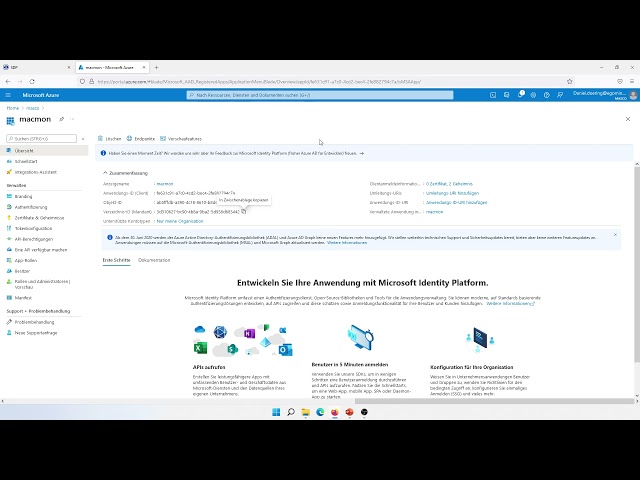The height and width of the screenshot is (480, 640).
Task: Focus the sidebar Suchen field
Action: pyautogui.click(x=42, y=139)
